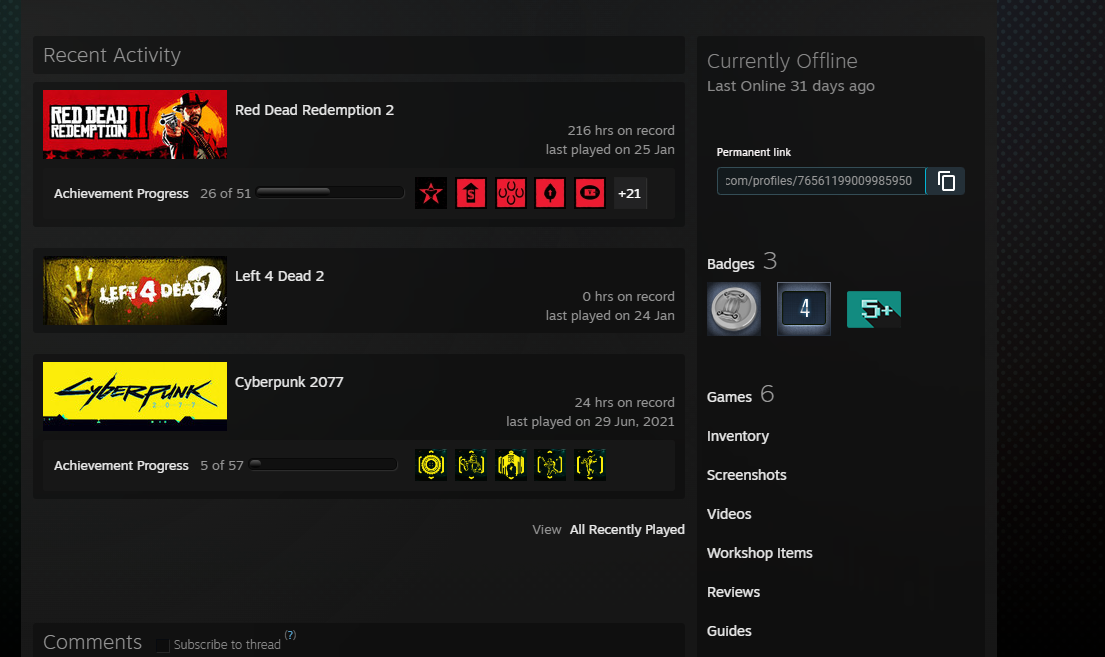Open the four horseshoes Red Dead achievement
The height and width of the screenshot is (657, 1105).
click(x=511, y=193)
